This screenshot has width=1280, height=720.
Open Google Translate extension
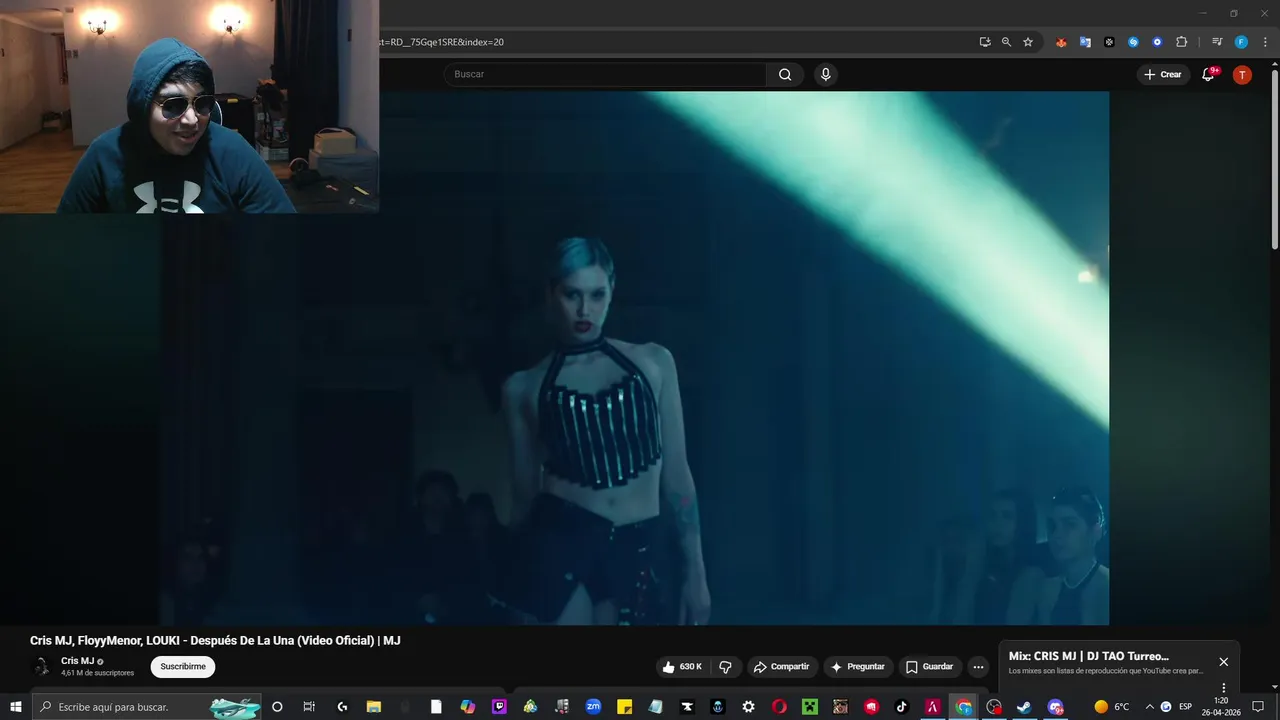tap(1085, 42)
